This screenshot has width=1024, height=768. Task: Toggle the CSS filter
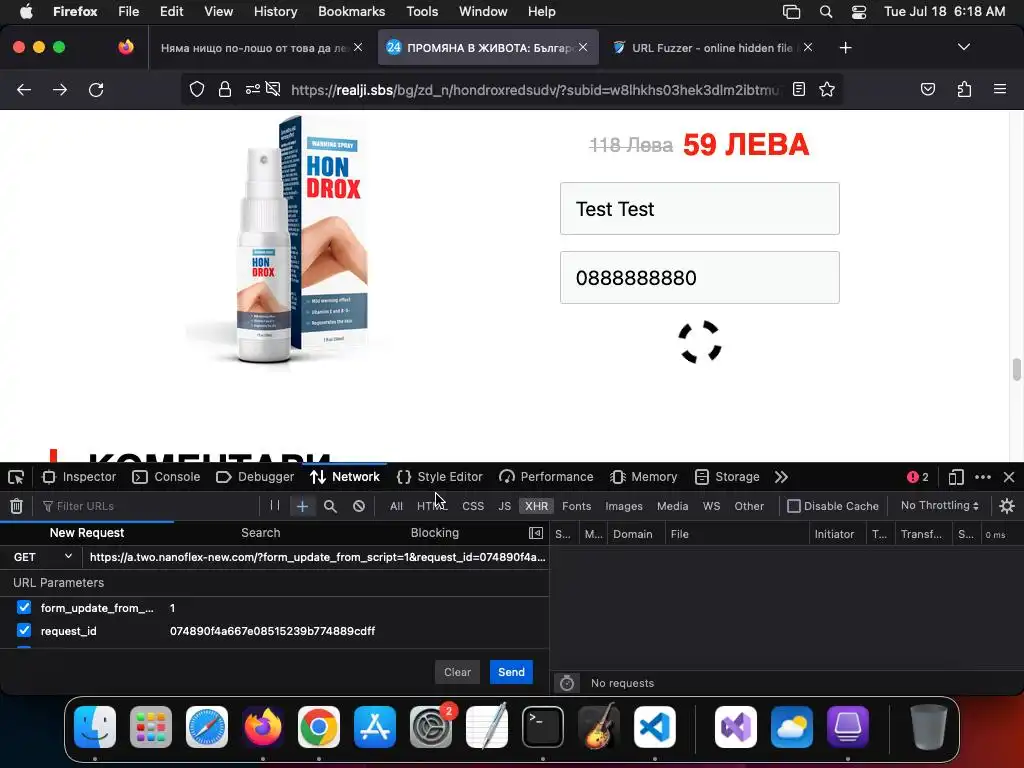tap(473, 506)
